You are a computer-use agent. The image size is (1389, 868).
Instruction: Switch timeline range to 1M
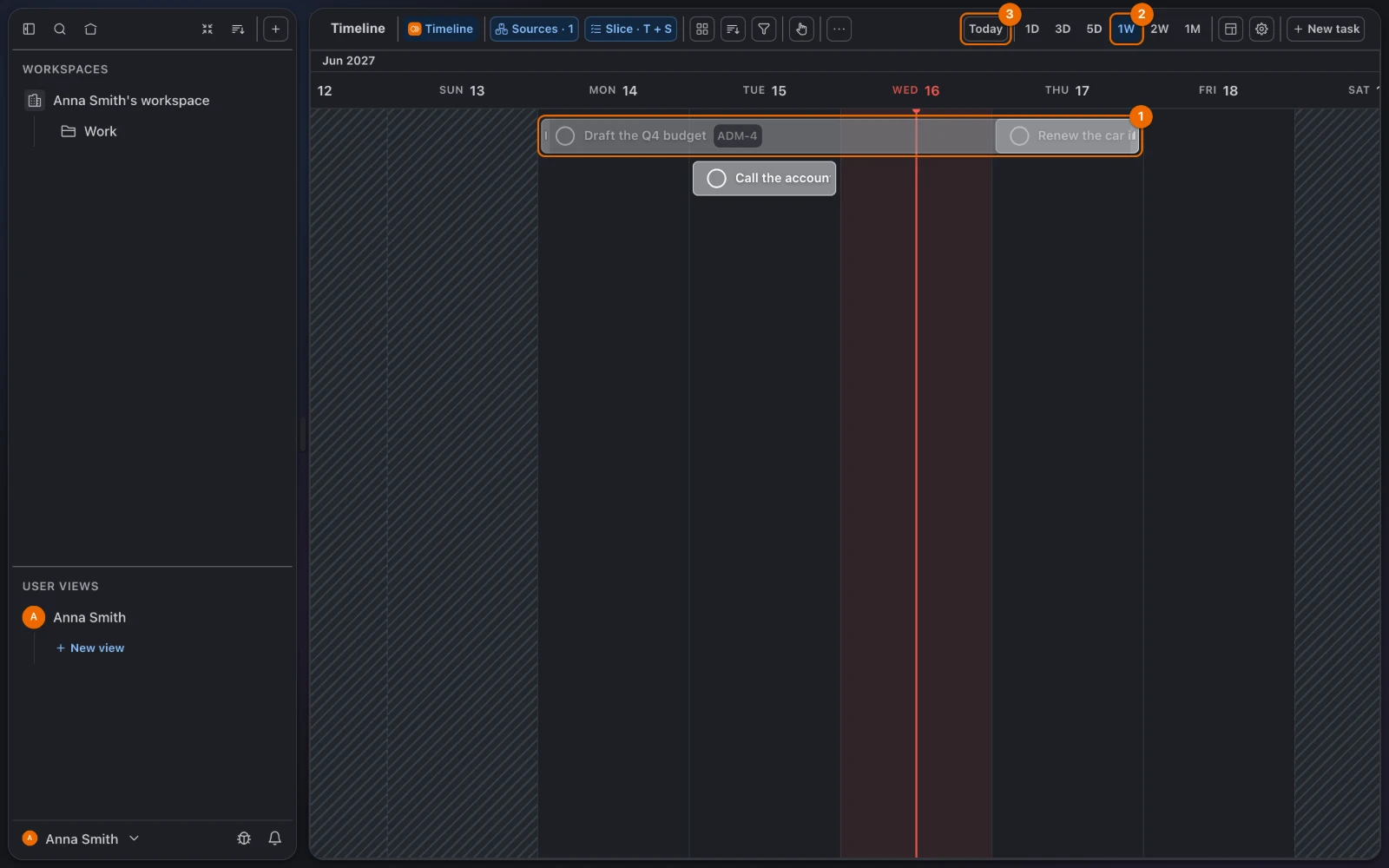(x=1193, y=29)
